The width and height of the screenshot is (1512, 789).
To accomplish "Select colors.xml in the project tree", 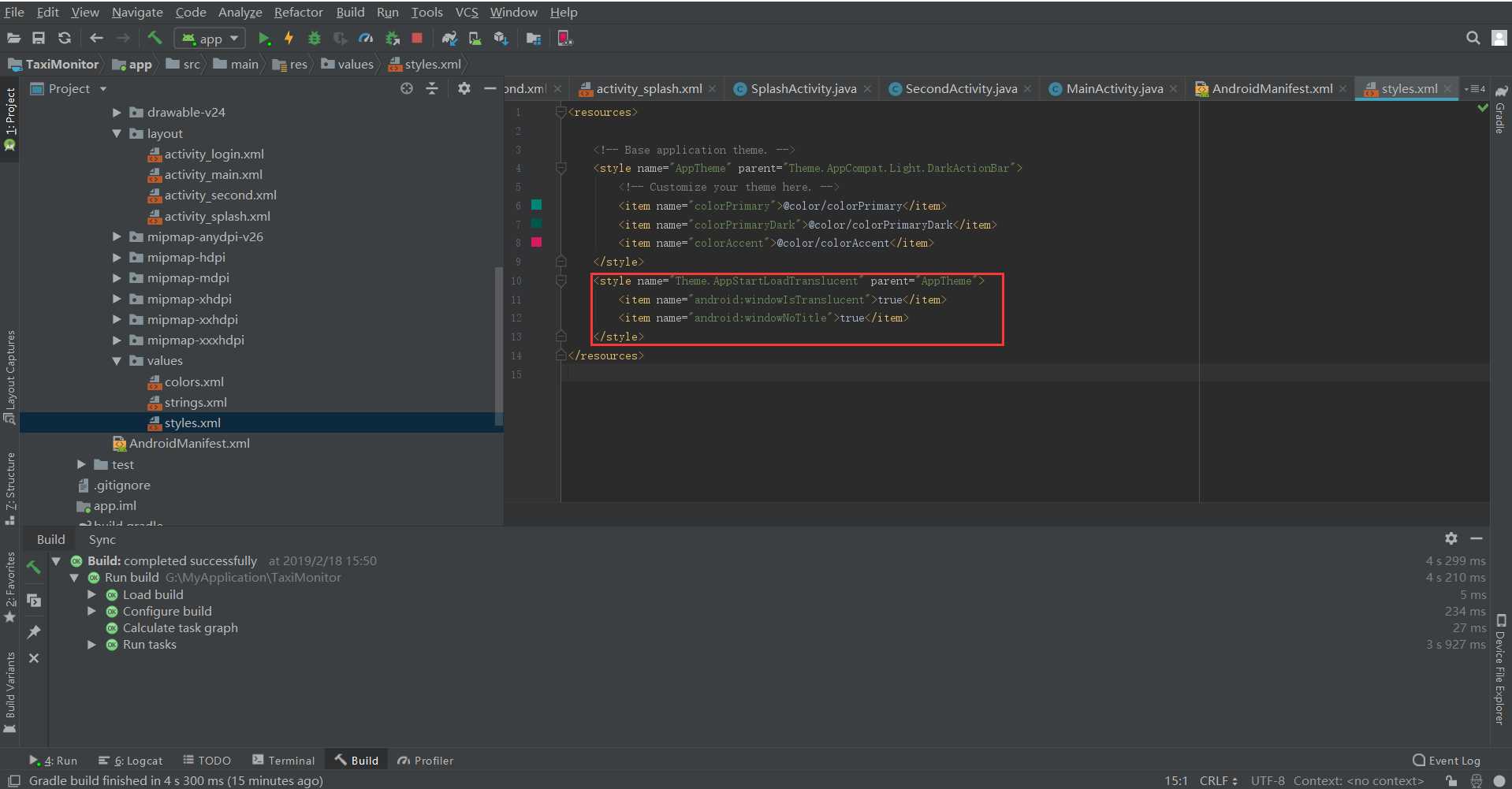I will pyautogui.click(x=194, y=382).
